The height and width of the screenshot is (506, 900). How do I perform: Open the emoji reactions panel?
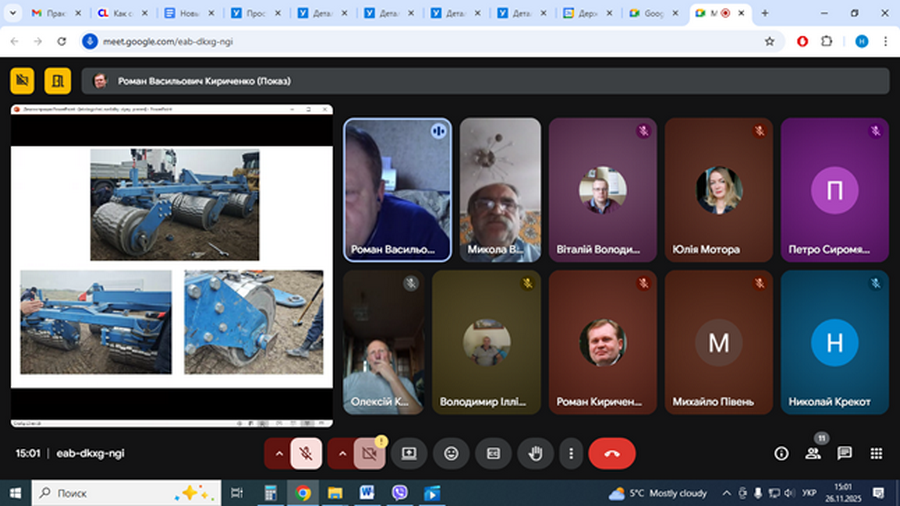pos(451,453)
